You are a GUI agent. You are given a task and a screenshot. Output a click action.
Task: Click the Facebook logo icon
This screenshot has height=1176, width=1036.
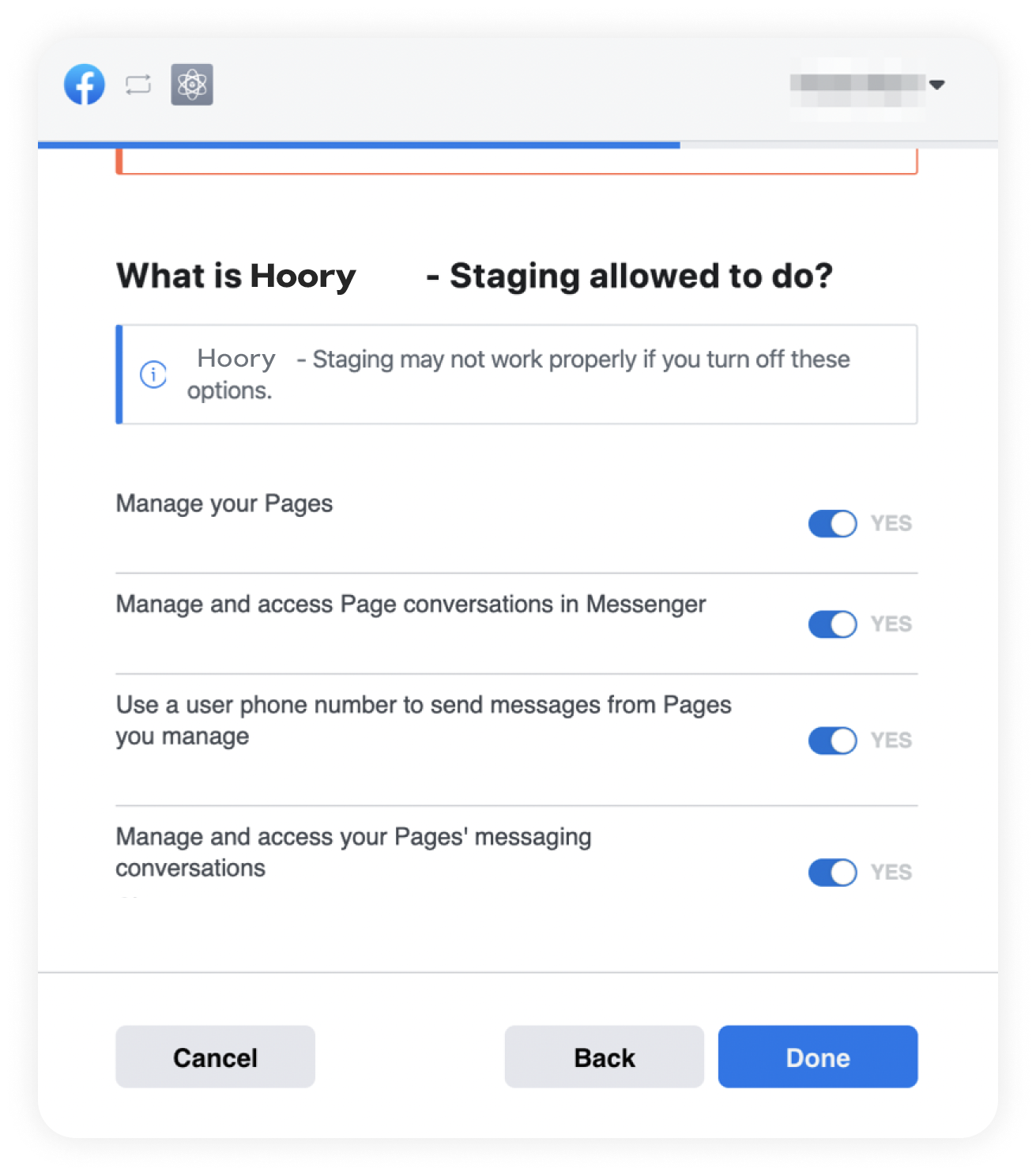[x=85, y=85]
